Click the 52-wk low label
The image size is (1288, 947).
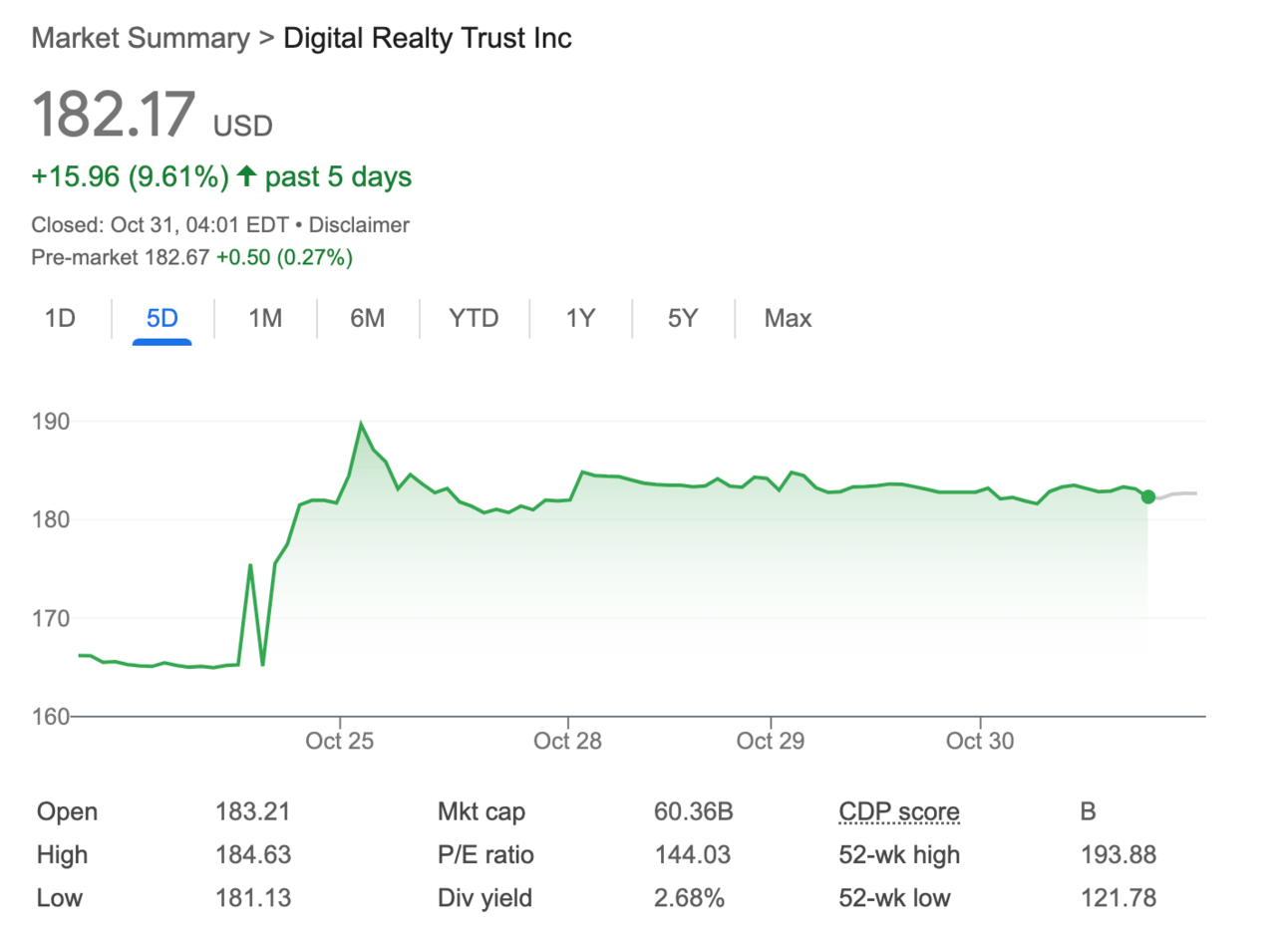pos(894,898)
